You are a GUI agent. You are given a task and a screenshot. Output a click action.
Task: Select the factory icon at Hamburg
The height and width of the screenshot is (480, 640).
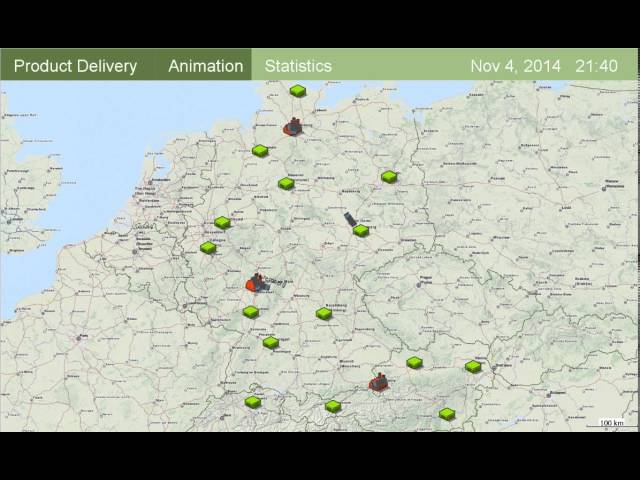[x=293, y=126]
